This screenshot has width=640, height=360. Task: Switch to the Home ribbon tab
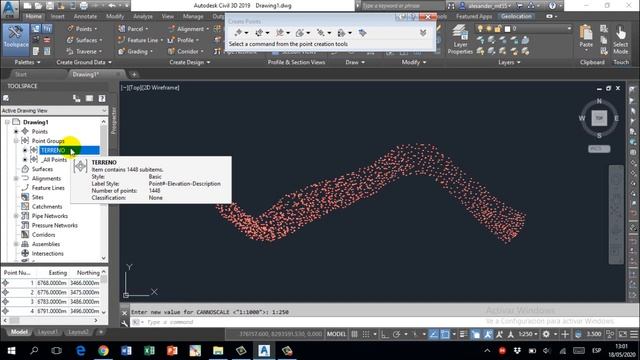tap(33, 17)
